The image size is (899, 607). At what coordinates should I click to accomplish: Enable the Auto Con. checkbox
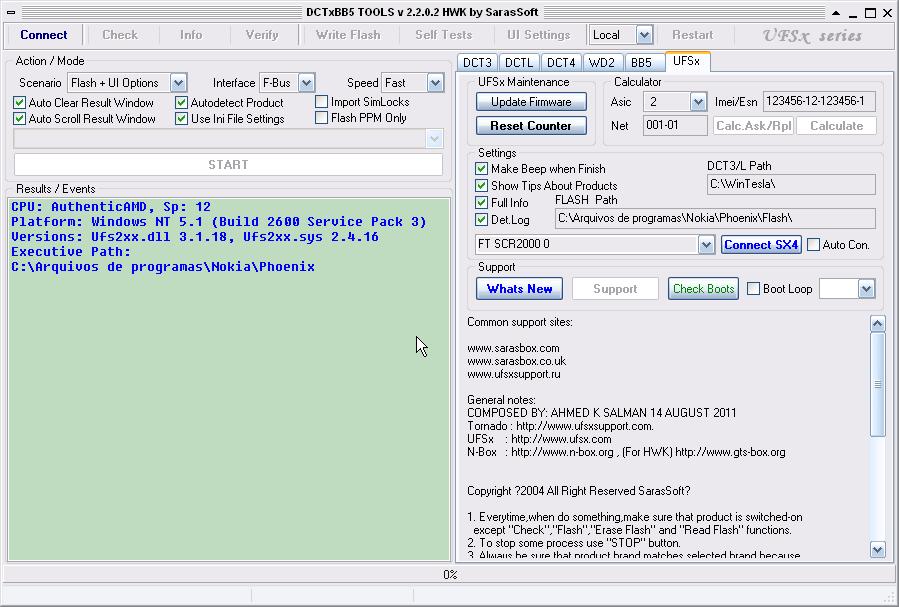pyautogui.click(x=814, y=245)
